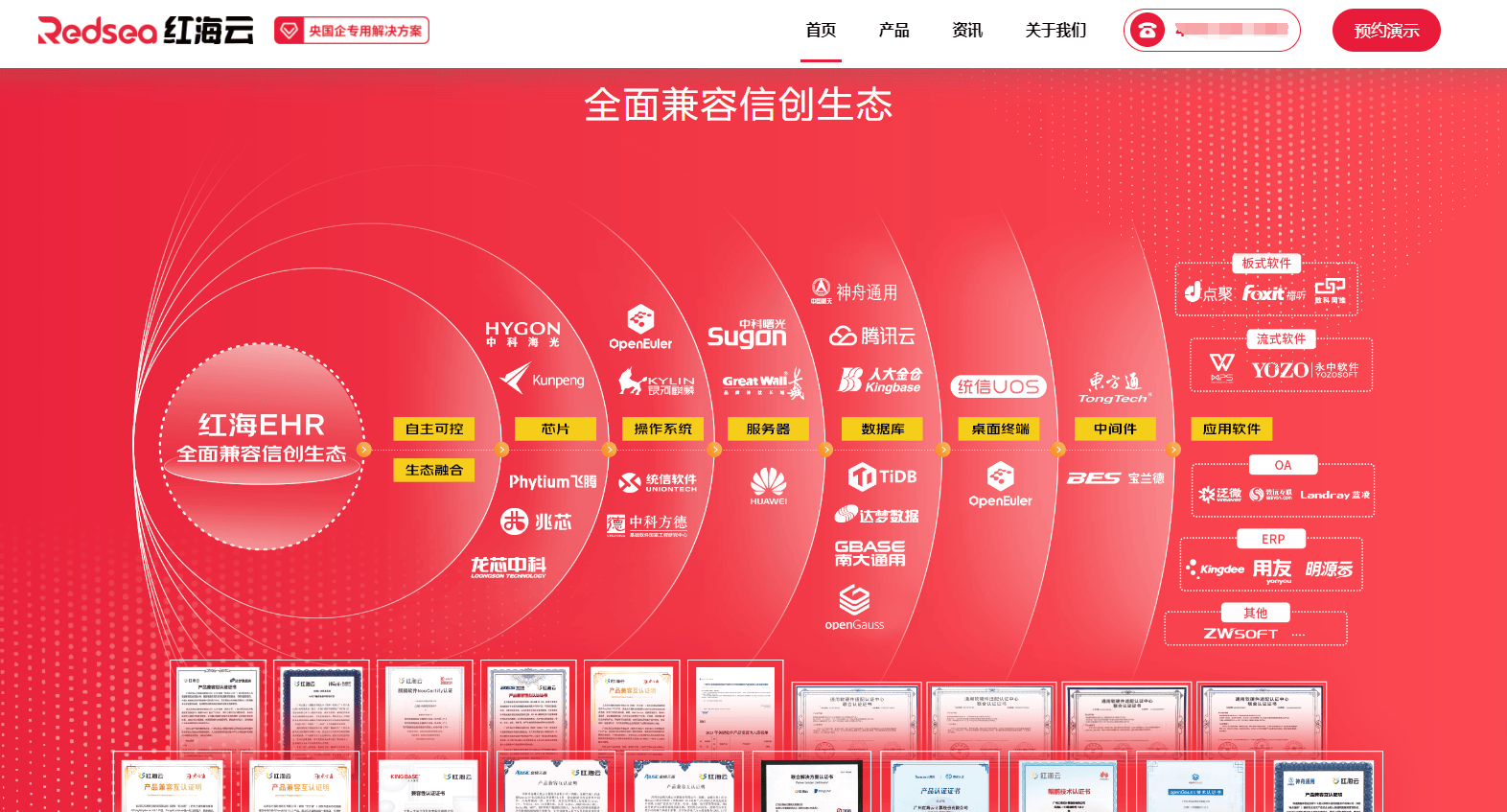Select the 桌面终端 category tag
Image resolution: width=1507 pixels, height=812 pixels.
point(1000,429)
